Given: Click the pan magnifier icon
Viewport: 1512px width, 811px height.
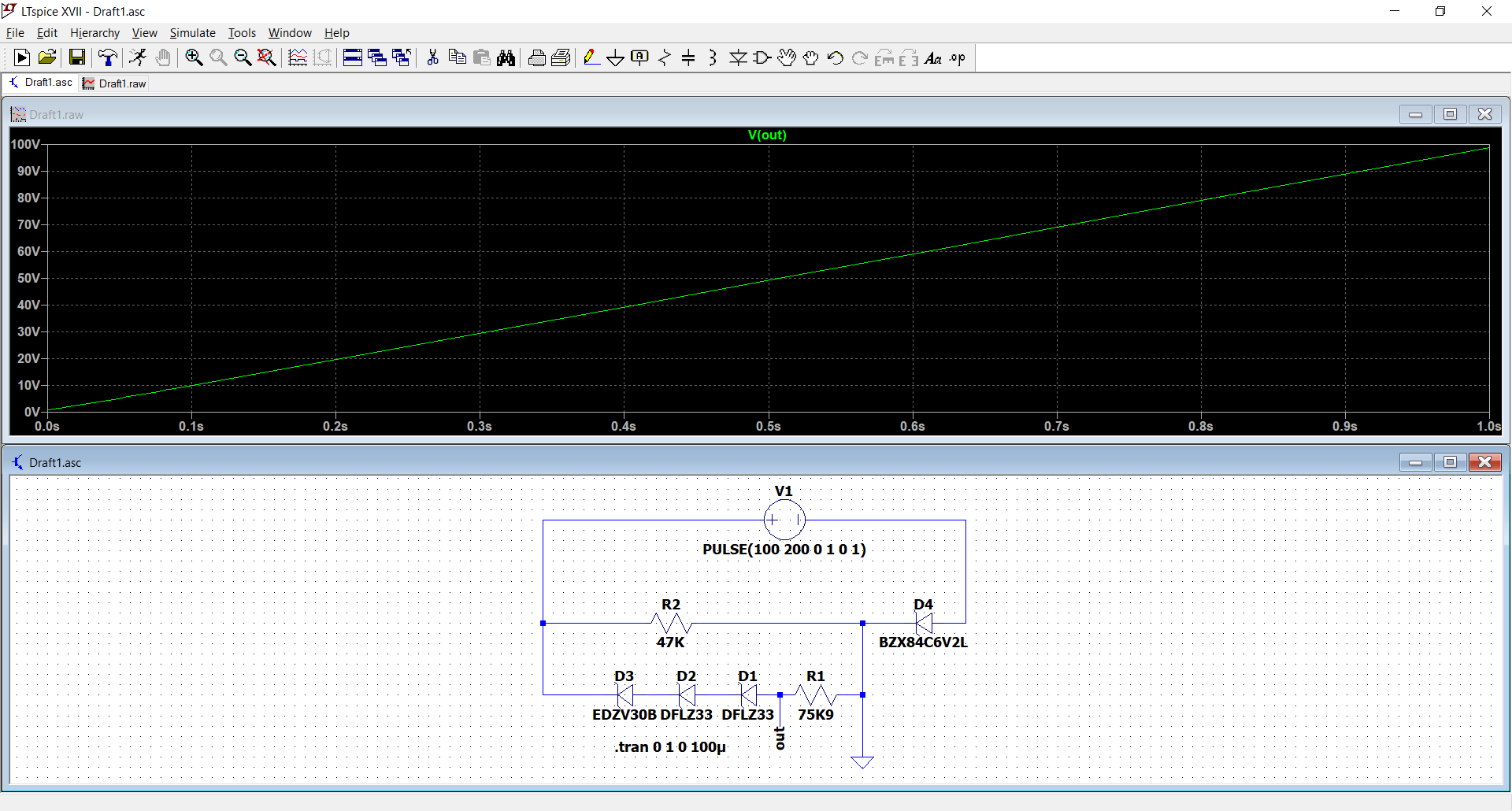Looking at the screenshot, I should (x=218, y=57).
